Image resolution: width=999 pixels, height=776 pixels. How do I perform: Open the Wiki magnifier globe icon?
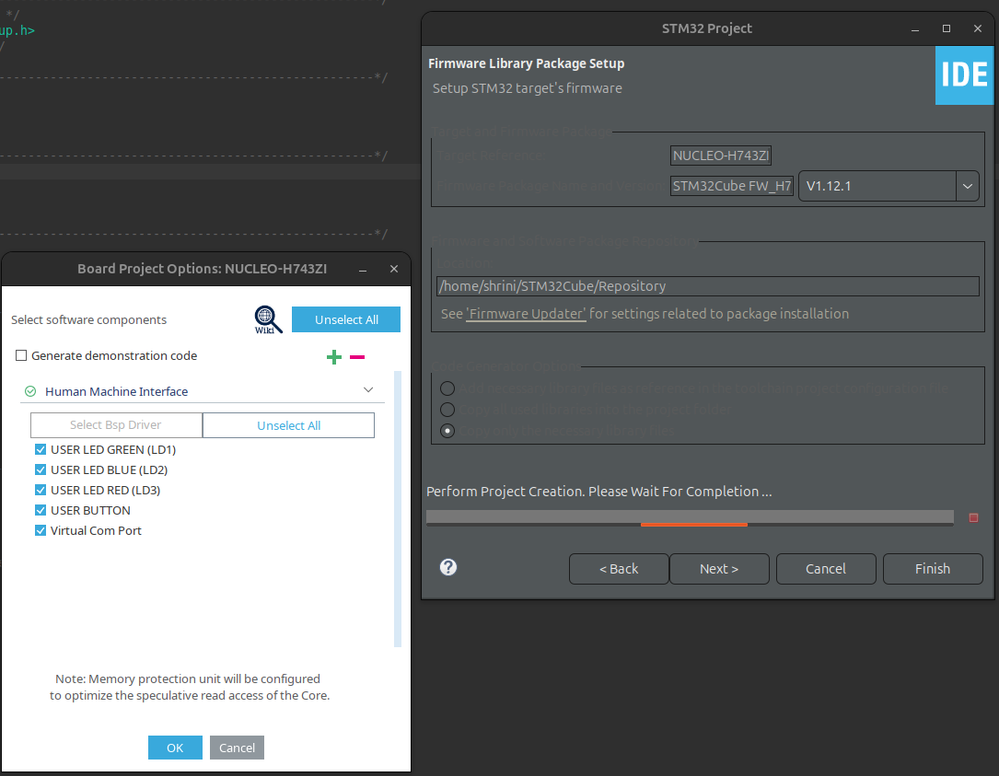268,320
